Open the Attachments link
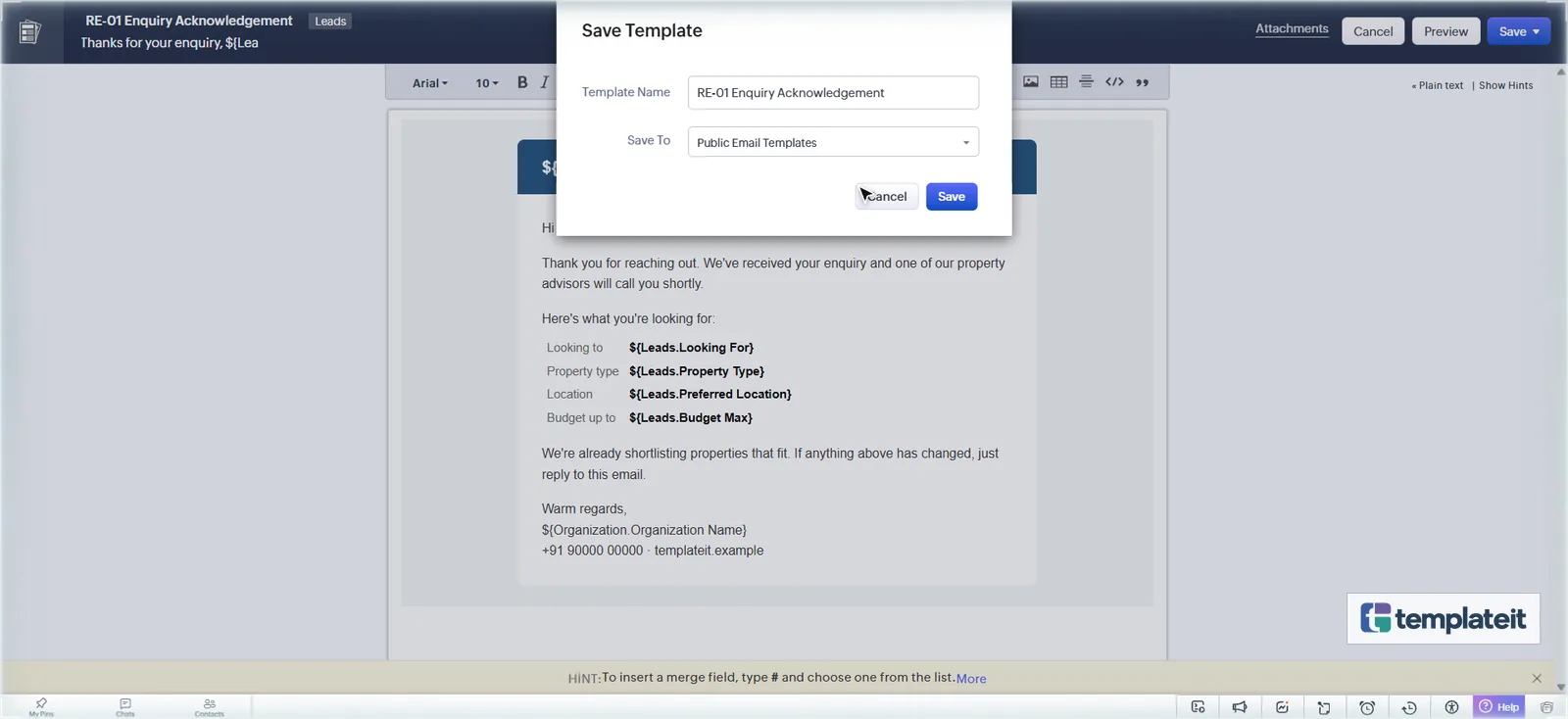This screenshot has height=719, width=1568. 1292,29
